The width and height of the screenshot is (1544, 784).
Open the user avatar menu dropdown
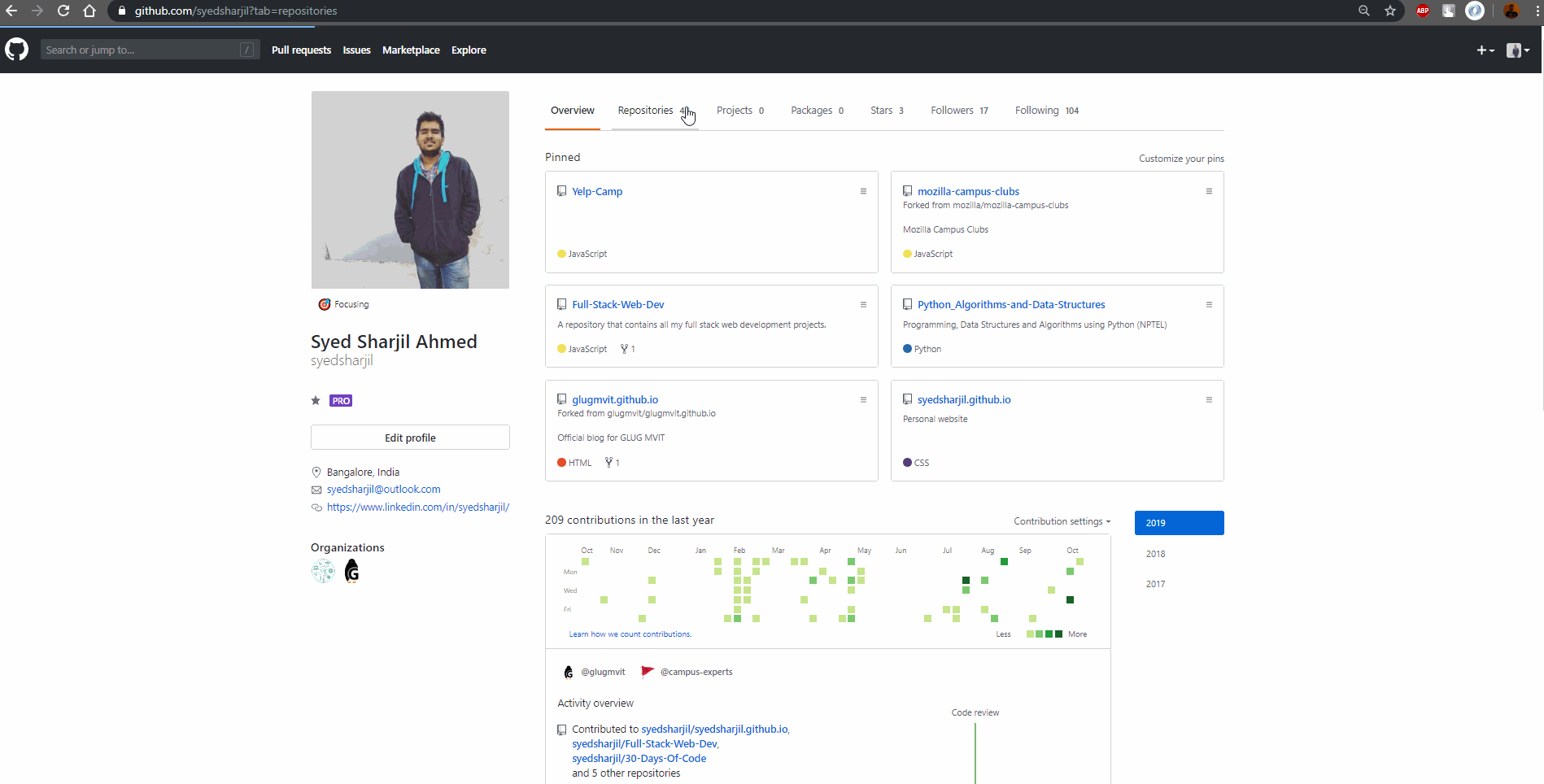(x=1517, y=50)
